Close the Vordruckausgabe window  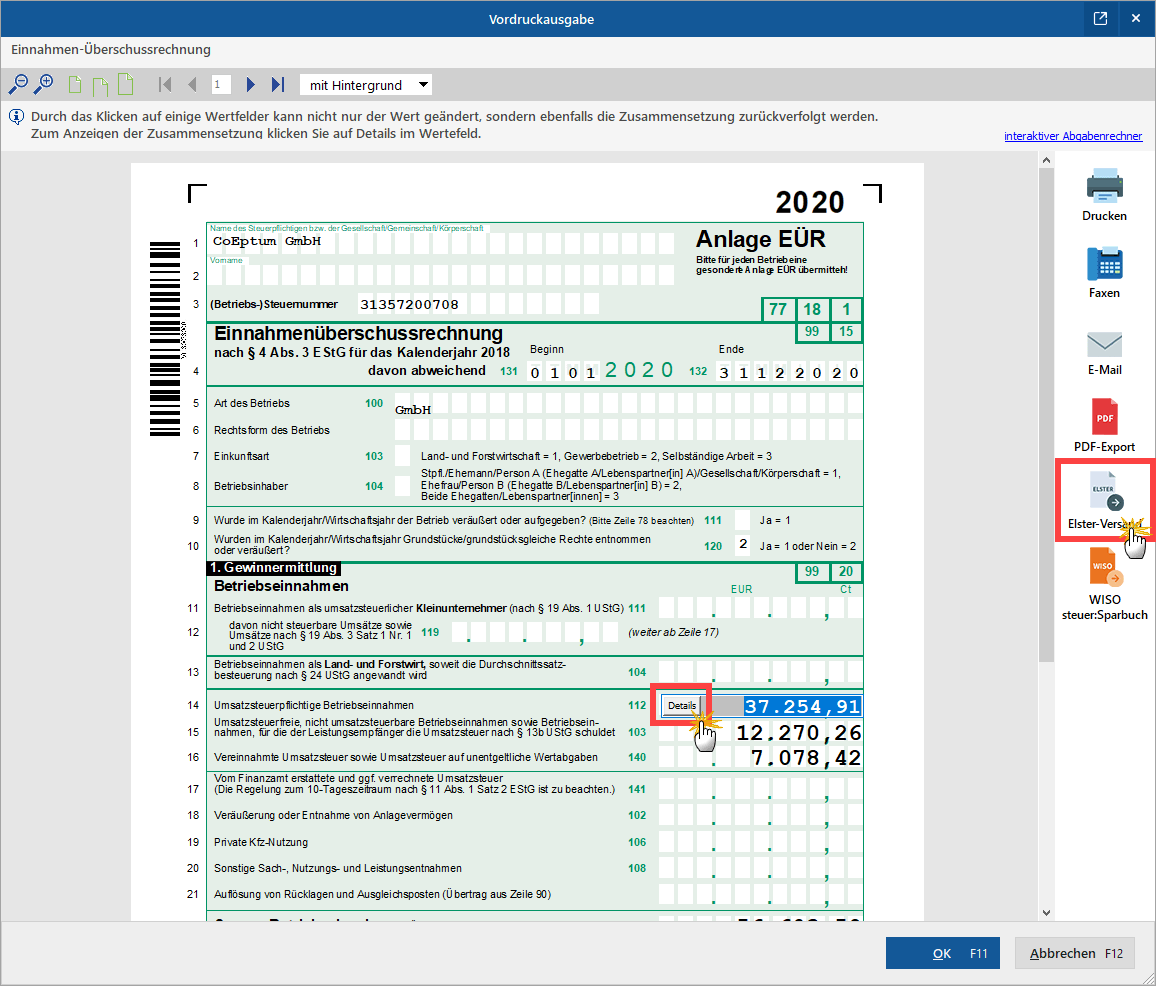1135,18
